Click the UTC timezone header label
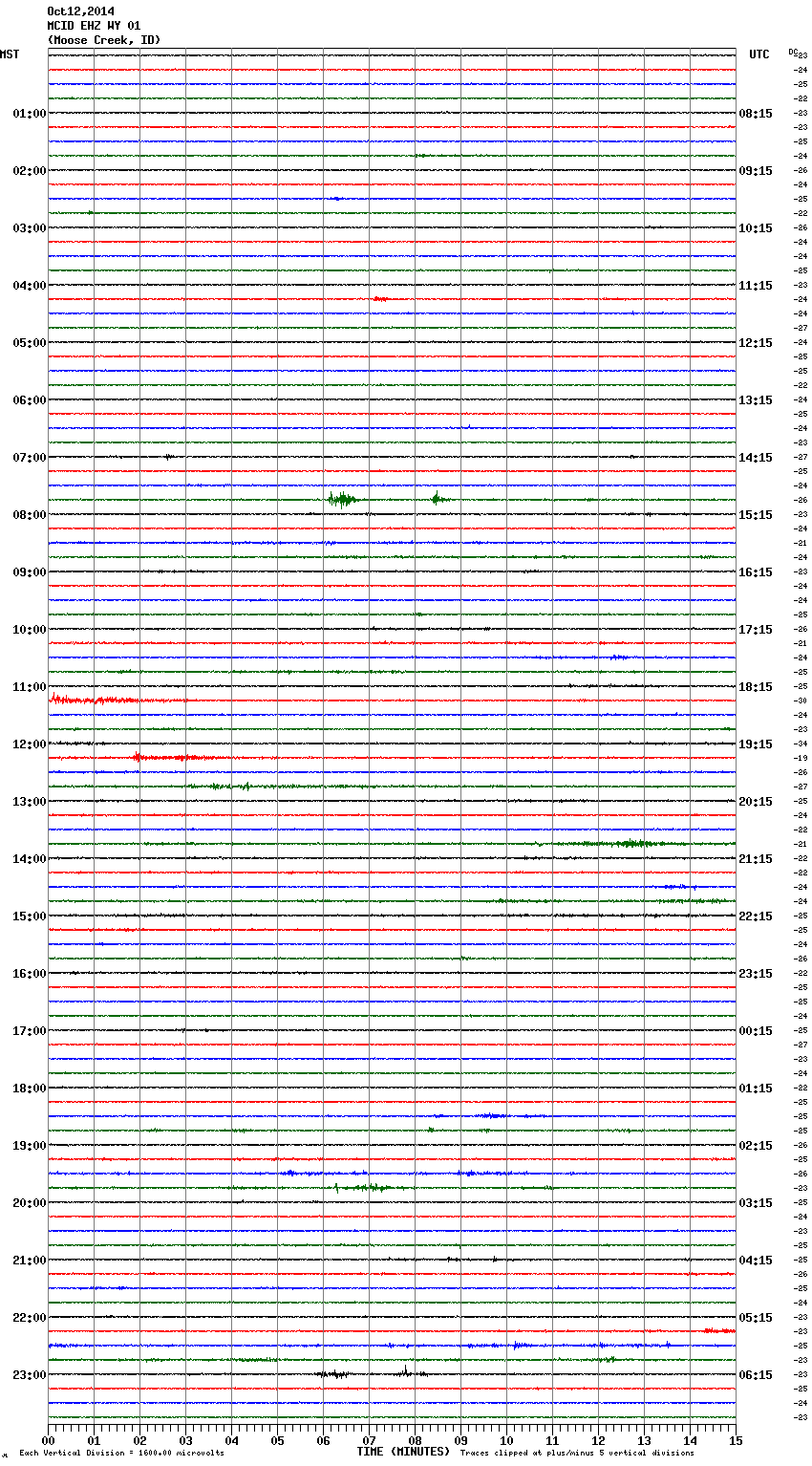 pyautogui.click(x=759, y=54)
